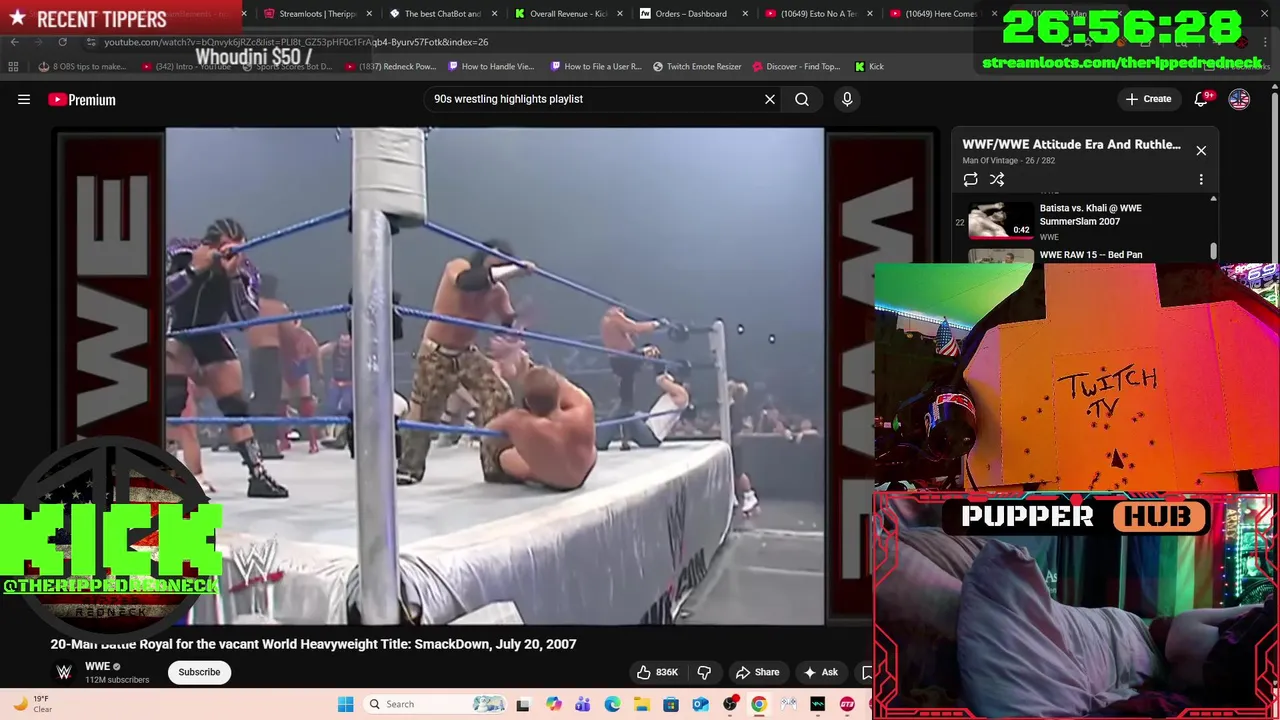Open YouTube notifications bell
Screen dimensions: 1280x720
(x=1202, y=99)
